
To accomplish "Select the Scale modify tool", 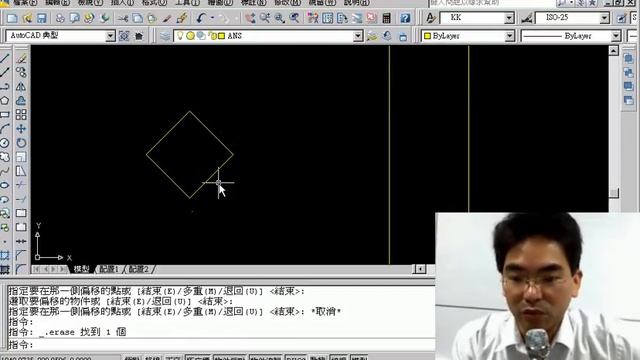I will [21, 157].
